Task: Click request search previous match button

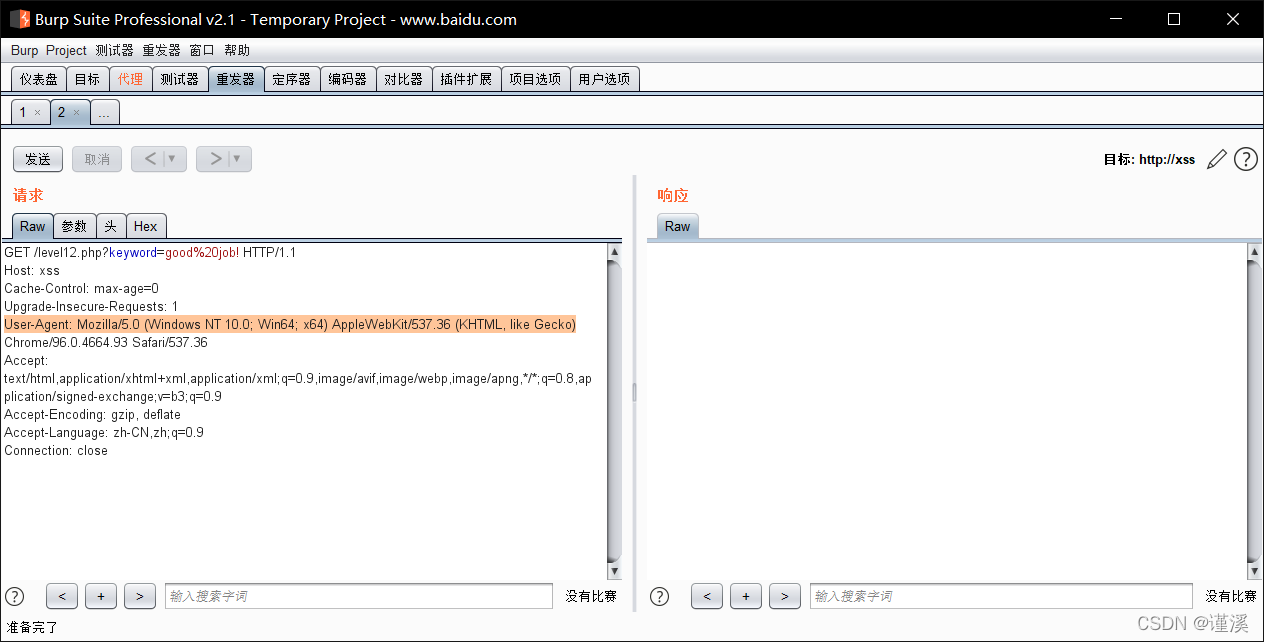Action: tap(62, 596)
